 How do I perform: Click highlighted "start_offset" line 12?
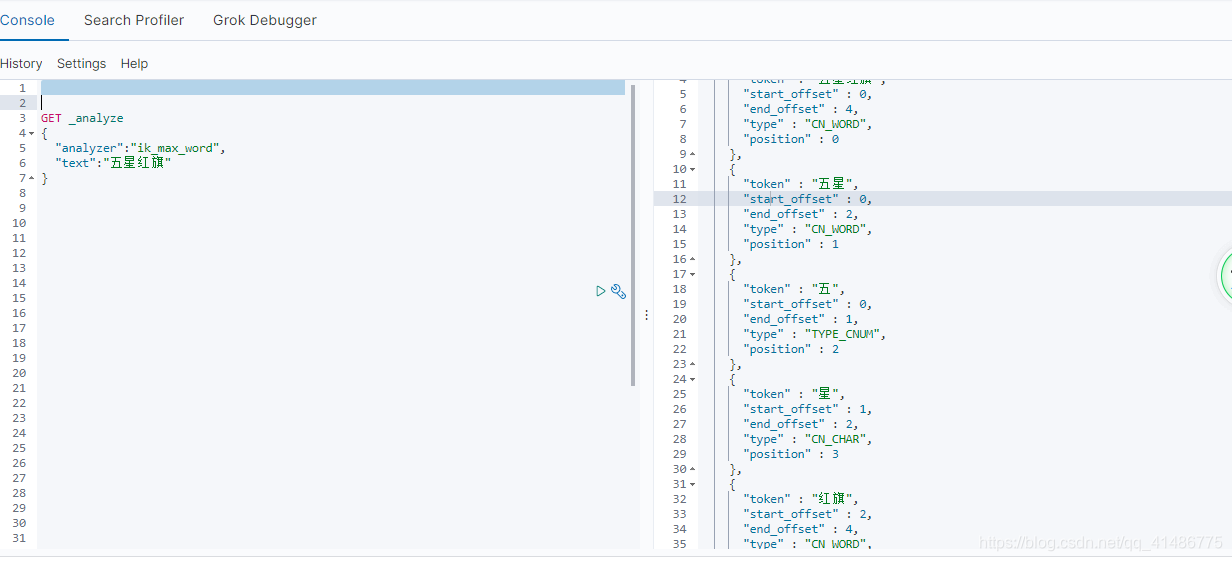(808, 199)
